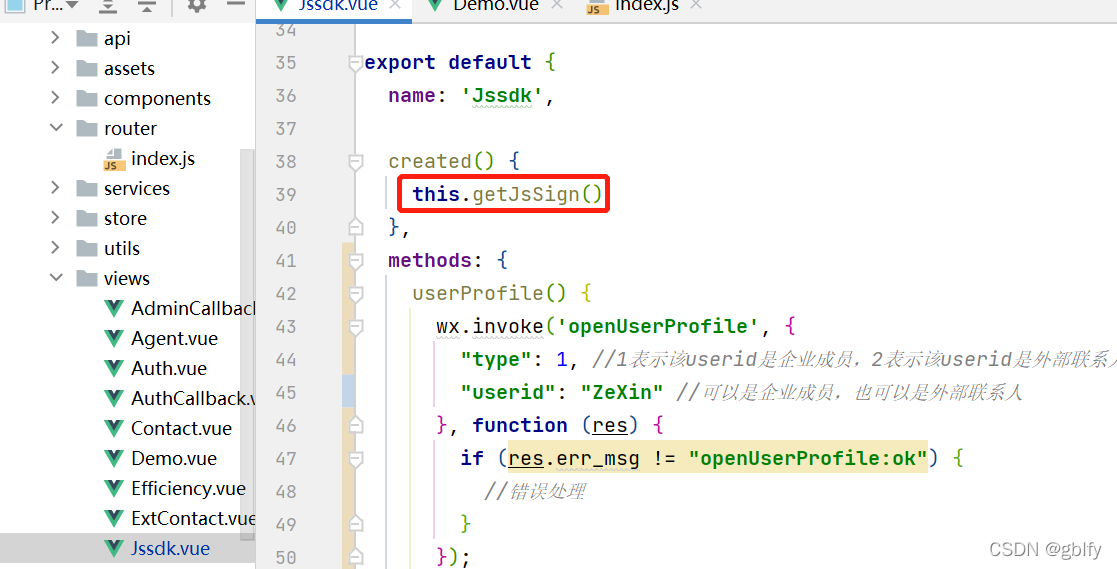Image resolution: width=1117 pixels, height=569 pixels.
Task: Close the Demo.vue editor tab
Action: tap(556, 5)
